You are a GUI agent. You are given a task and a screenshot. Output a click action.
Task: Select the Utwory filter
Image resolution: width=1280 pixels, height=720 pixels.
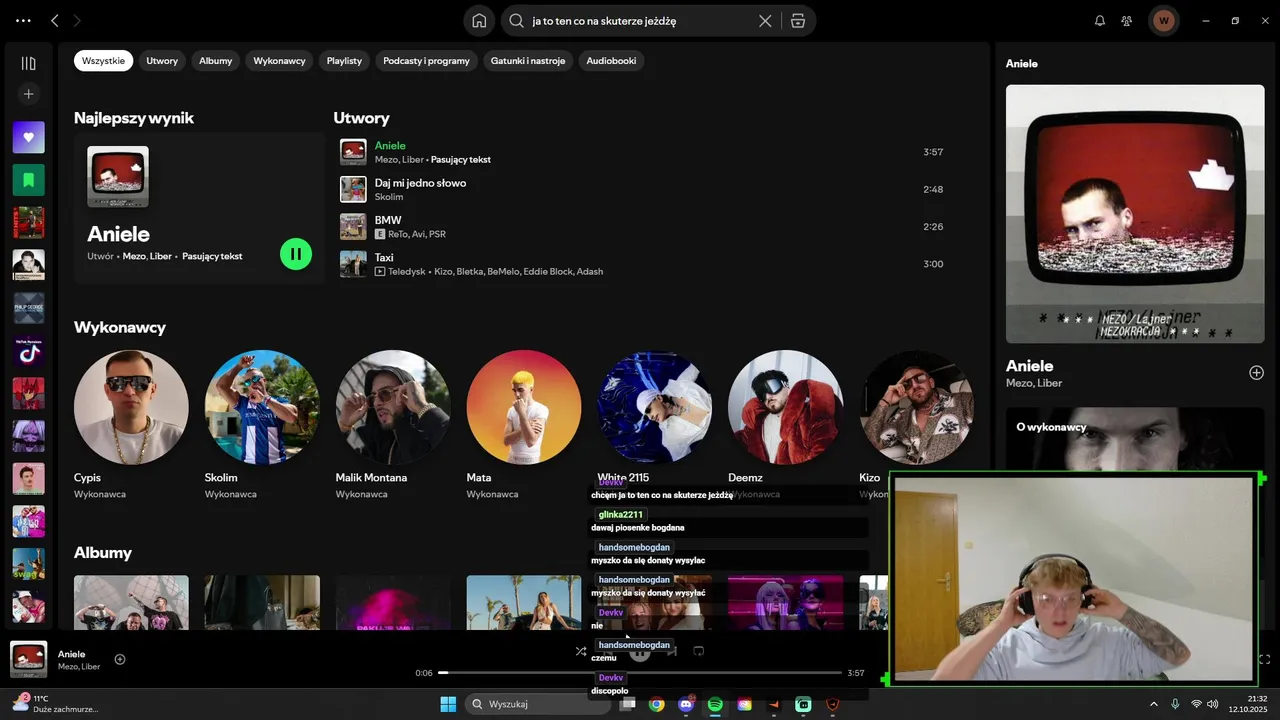(162, 61)
